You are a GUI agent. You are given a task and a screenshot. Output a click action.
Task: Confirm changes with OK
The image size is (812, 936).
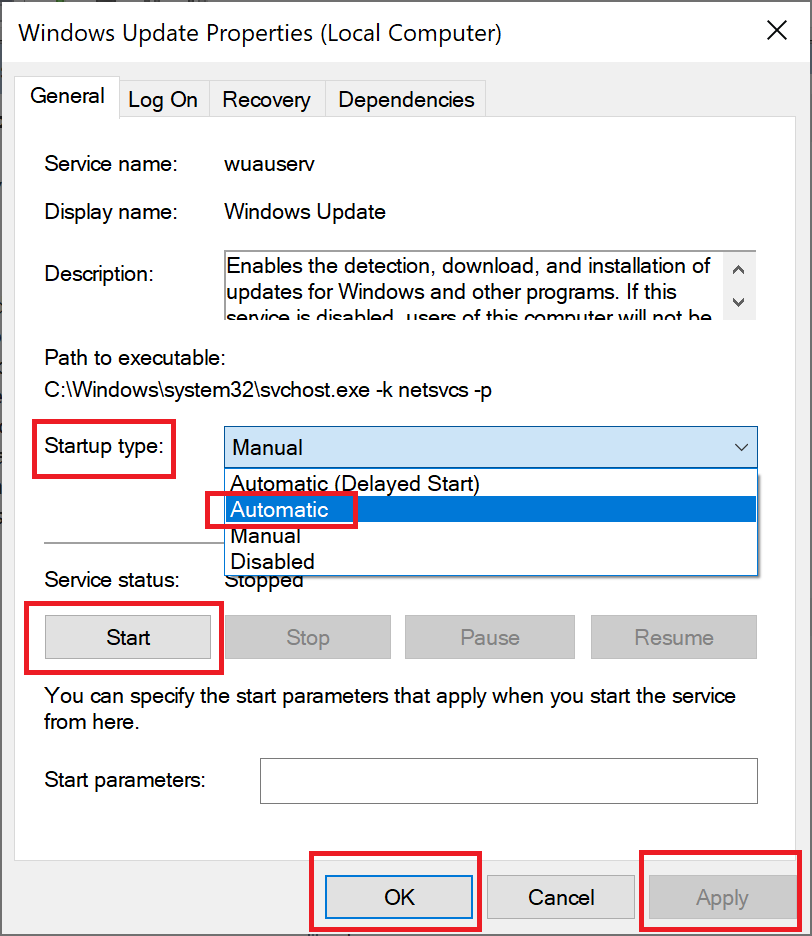399,897
